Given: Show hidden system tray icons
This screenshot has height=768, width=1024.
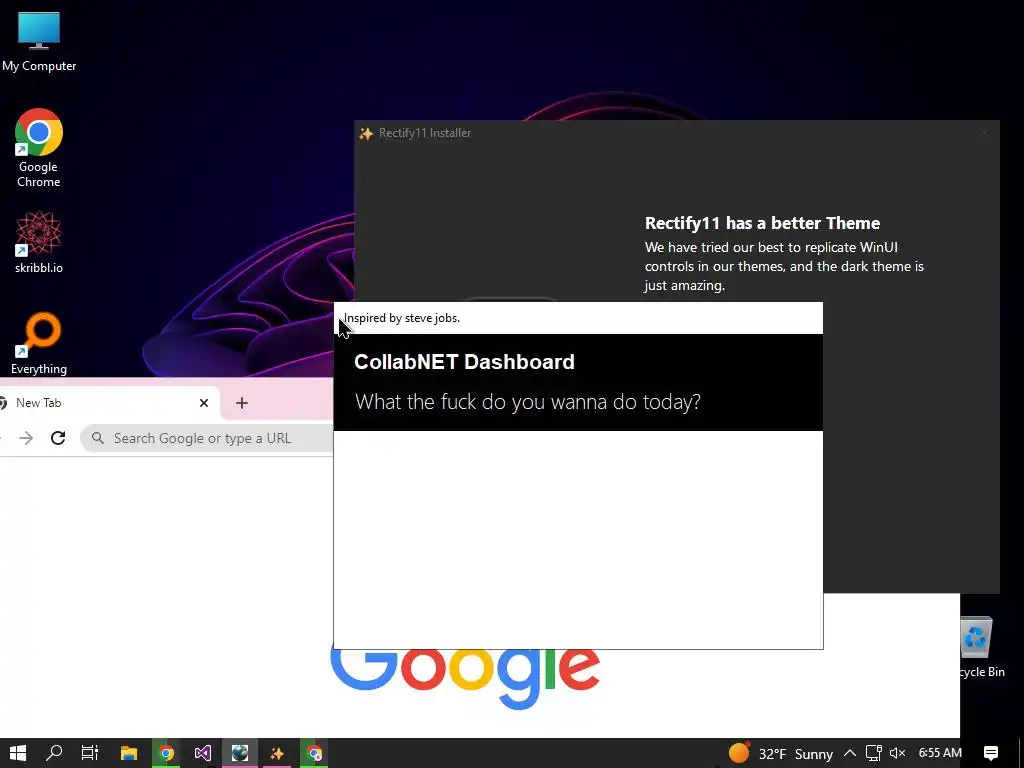Looking at the screenshot, I should click(850, 754).
